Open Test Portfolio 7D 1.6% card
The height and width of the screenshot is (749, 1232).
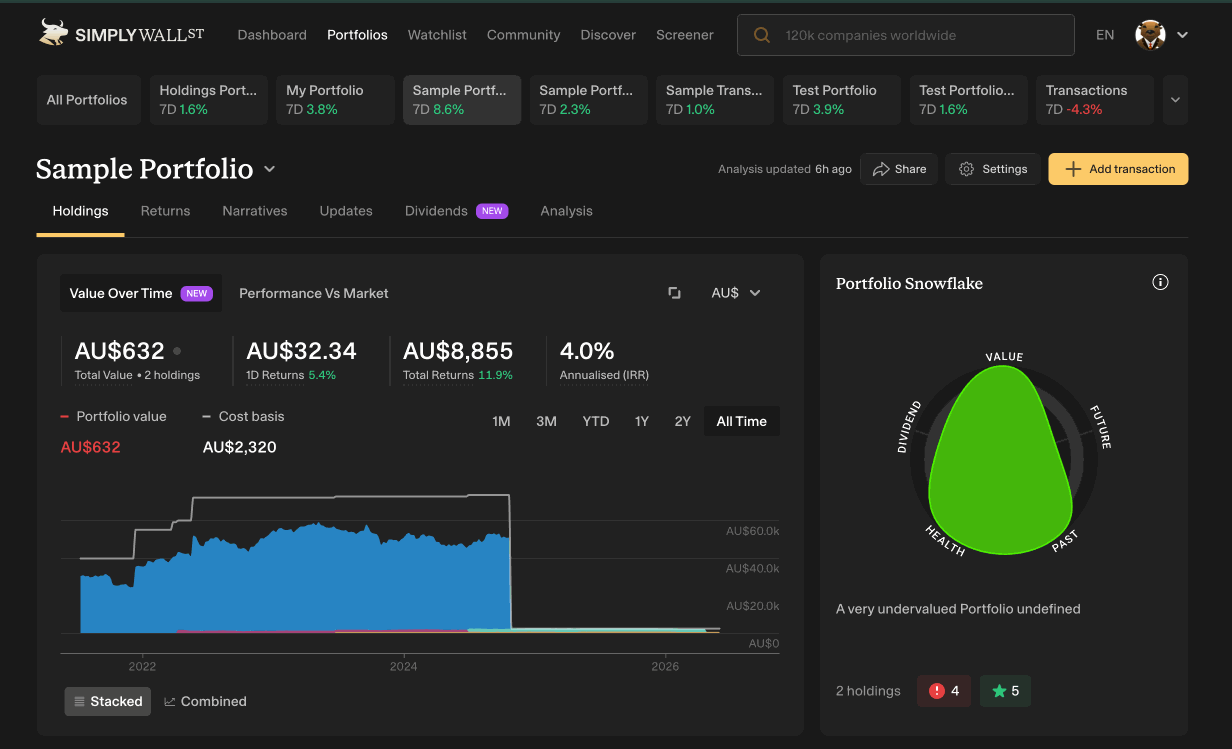969,100
